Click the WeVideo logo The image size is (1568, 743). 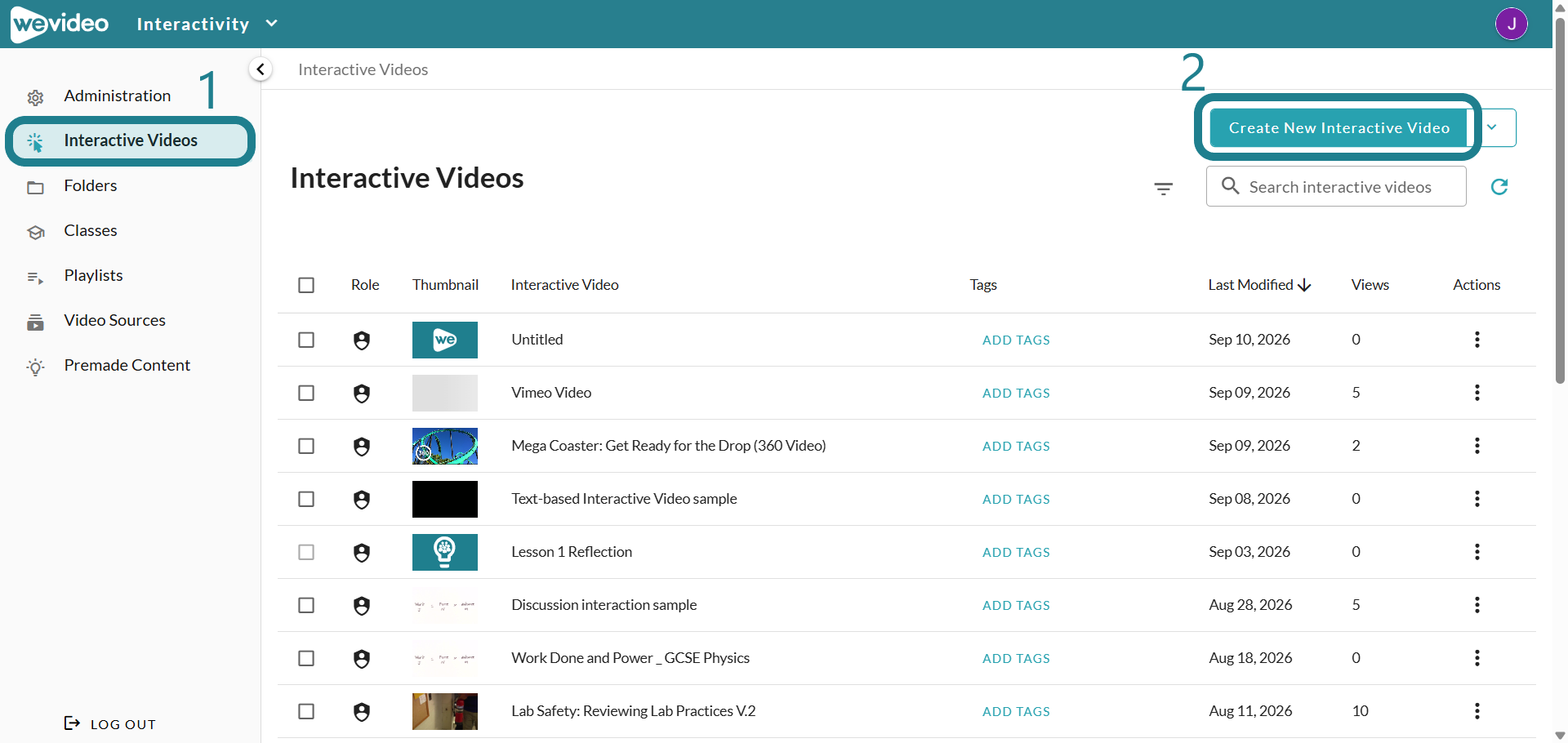(60, 24)
